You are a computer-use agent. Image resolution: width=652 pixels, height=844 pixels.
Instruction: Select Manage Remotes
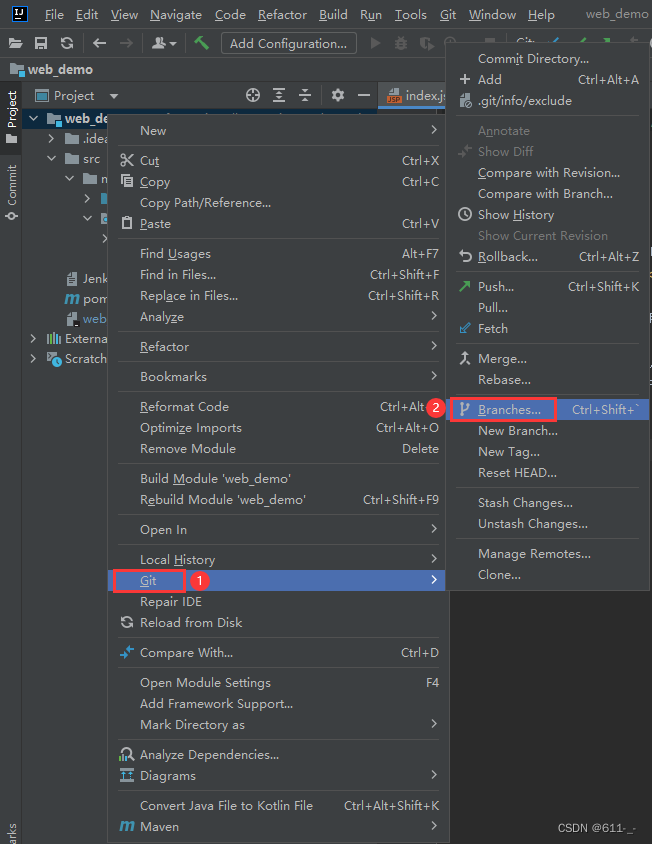[549, 553]
